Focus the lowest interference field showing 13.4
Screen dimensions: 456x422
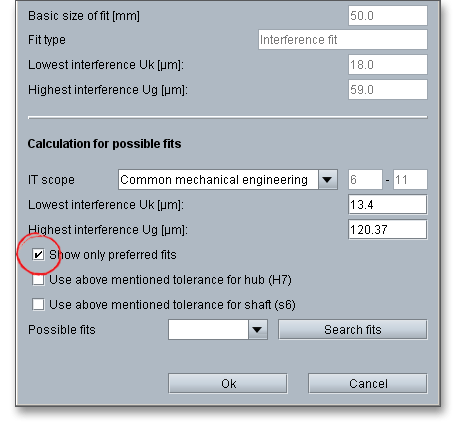click(388, 204)
